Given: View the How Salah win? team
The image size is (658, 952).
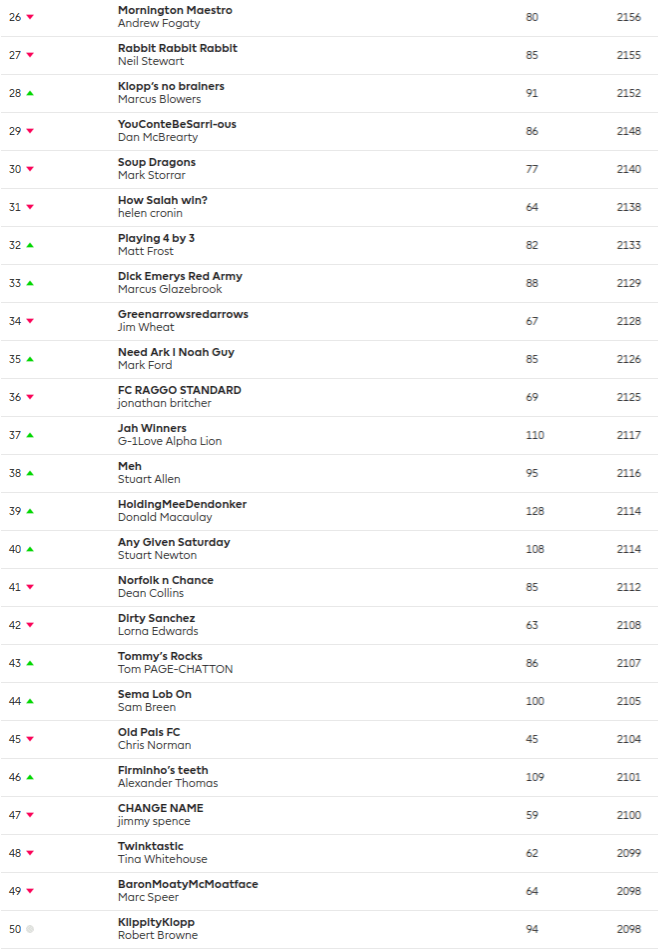Looking at the screenshot, I should coord(162,200).
